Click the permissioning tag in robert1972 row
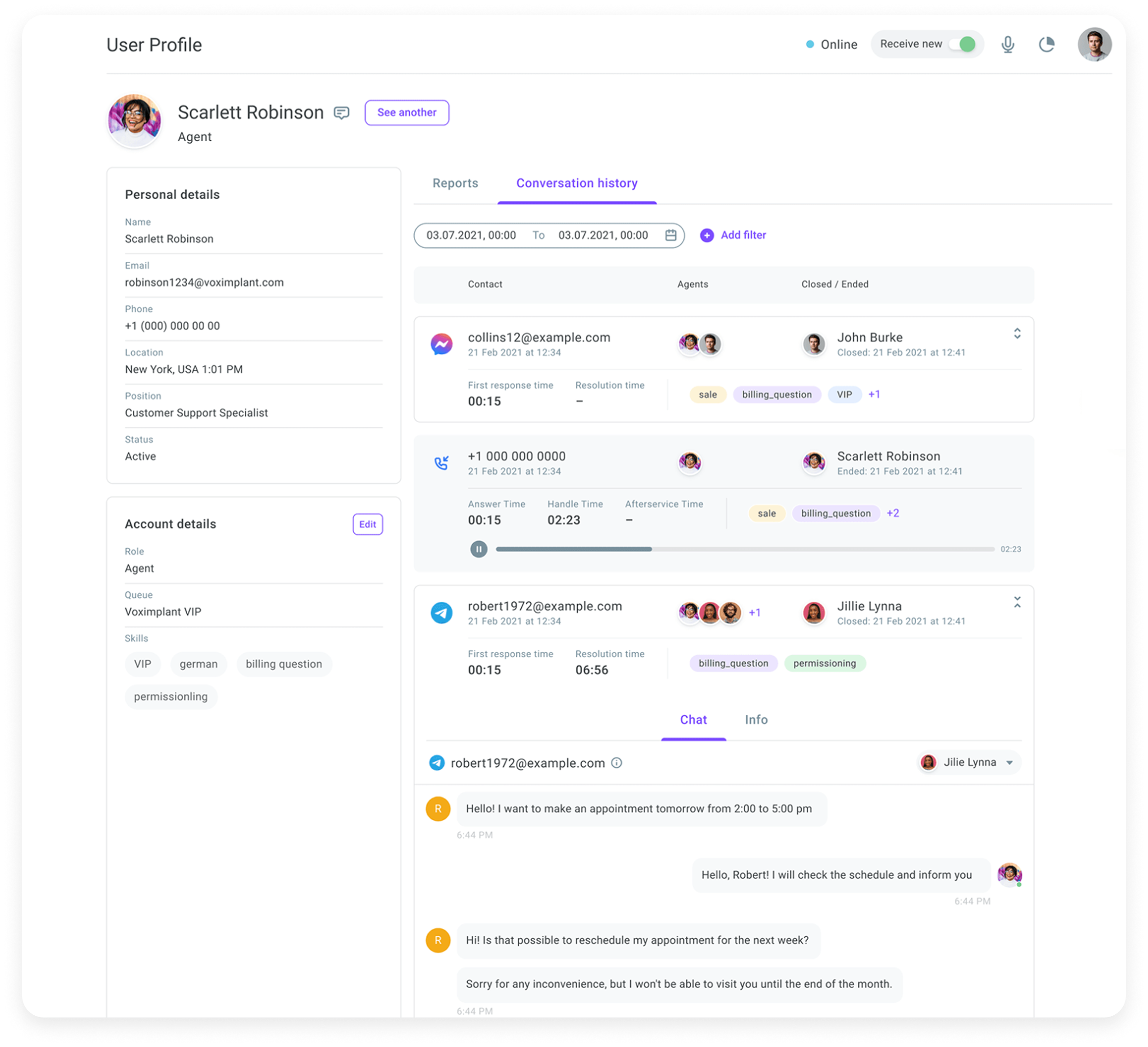Viewport: 1148px width, 1047px height. (824, 664)
